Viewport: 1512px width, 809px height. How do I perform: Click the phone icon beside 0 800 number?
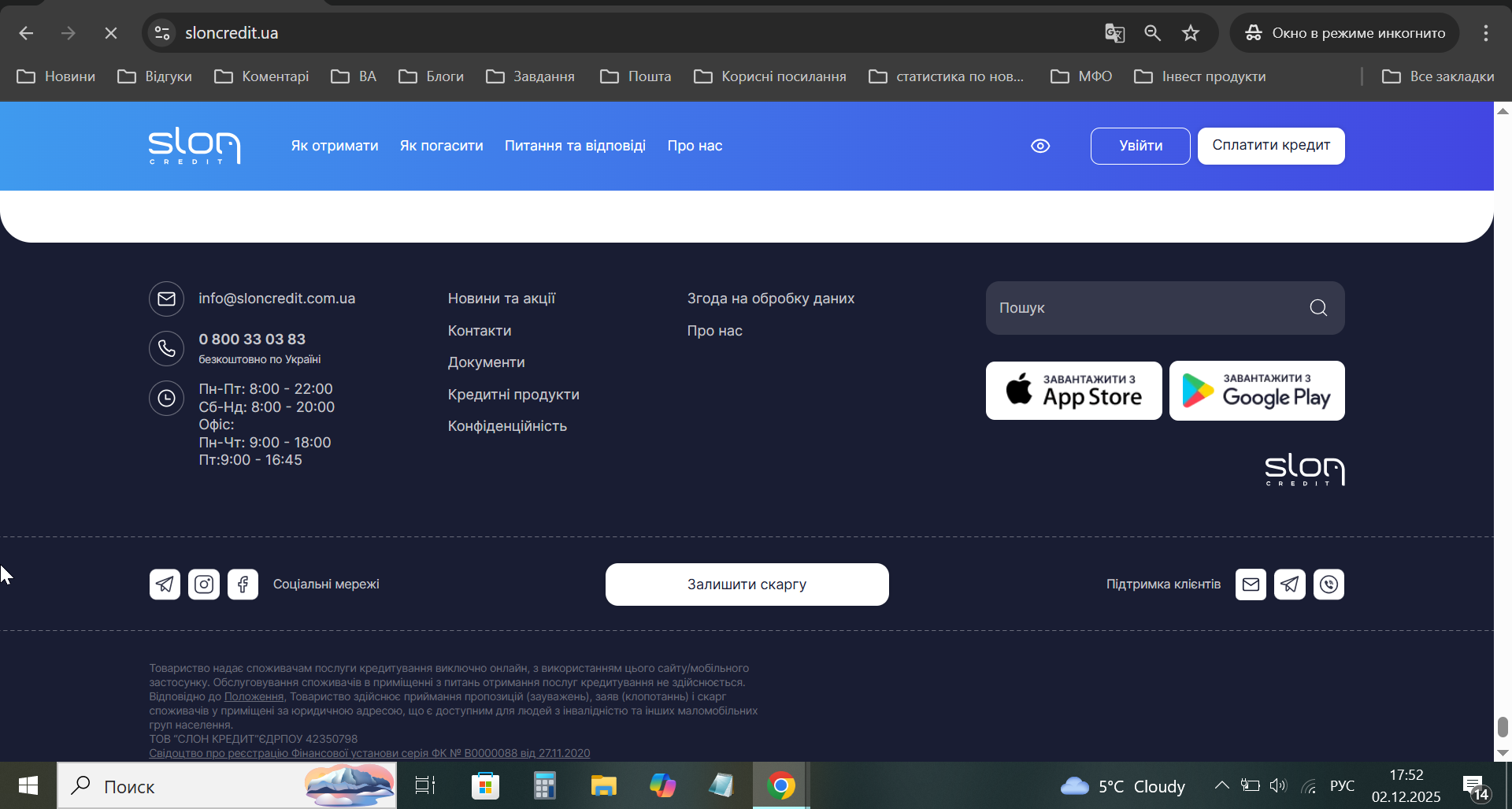coord(166,348)
